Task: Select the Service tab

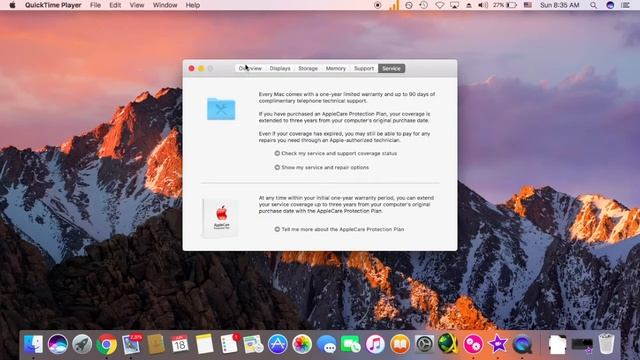Action: [x=391, y=68]
